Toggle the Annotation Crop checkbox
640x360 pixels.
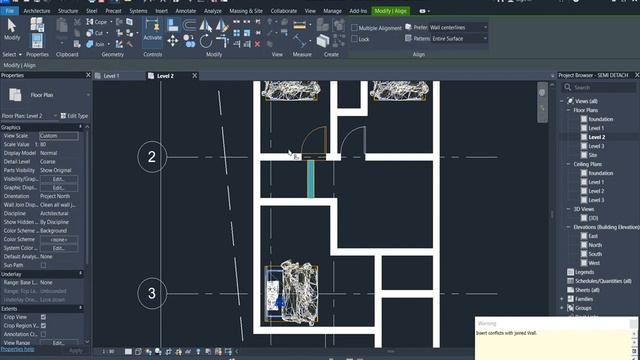[x=43, y=334]
